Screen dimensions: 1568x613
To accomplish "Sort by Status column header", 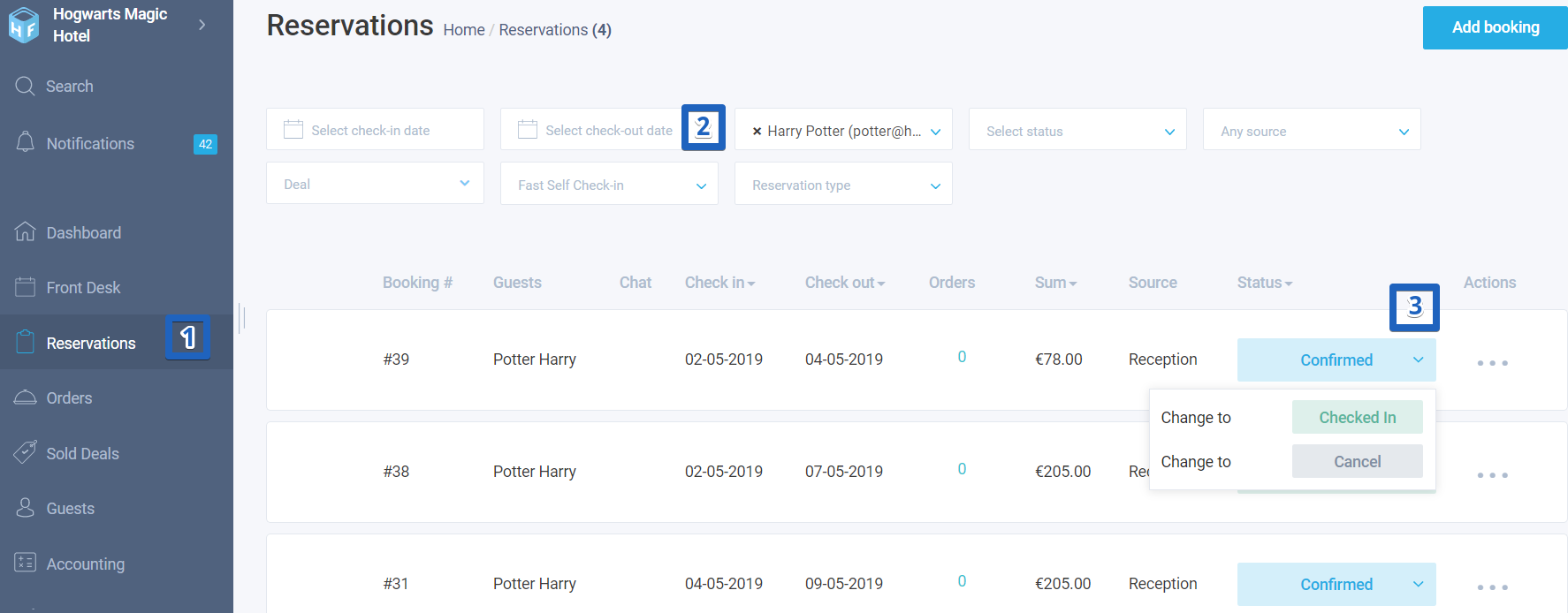I will click(x=1264, y=283).
